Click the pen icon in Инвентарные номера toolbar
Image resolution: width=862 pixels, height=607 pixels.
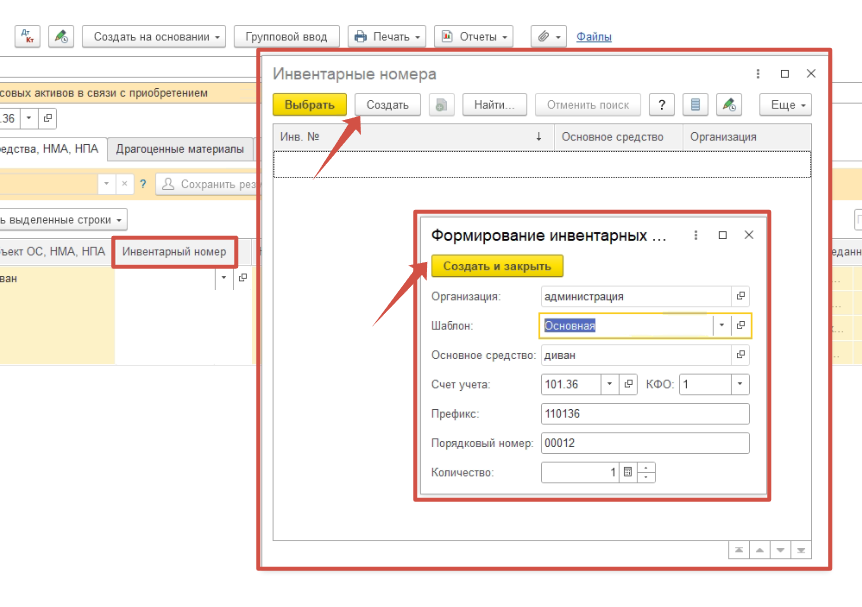coord(729,104)
